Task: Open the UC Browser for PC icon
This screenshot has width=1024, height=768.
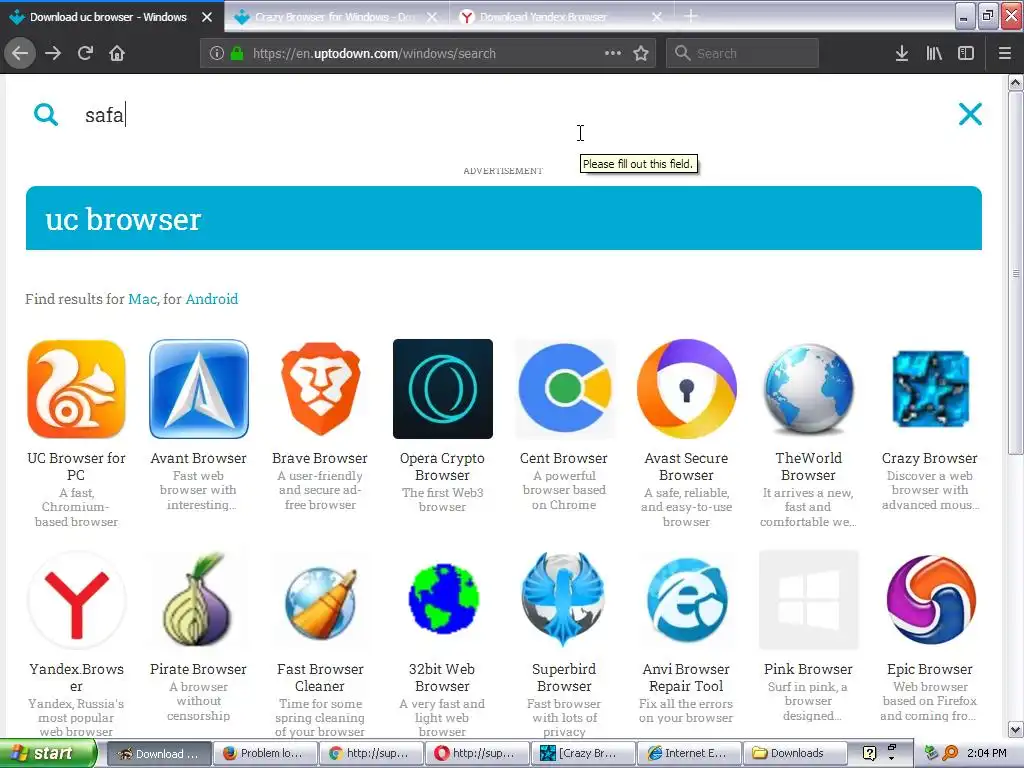Action: [x=76, y=389]
